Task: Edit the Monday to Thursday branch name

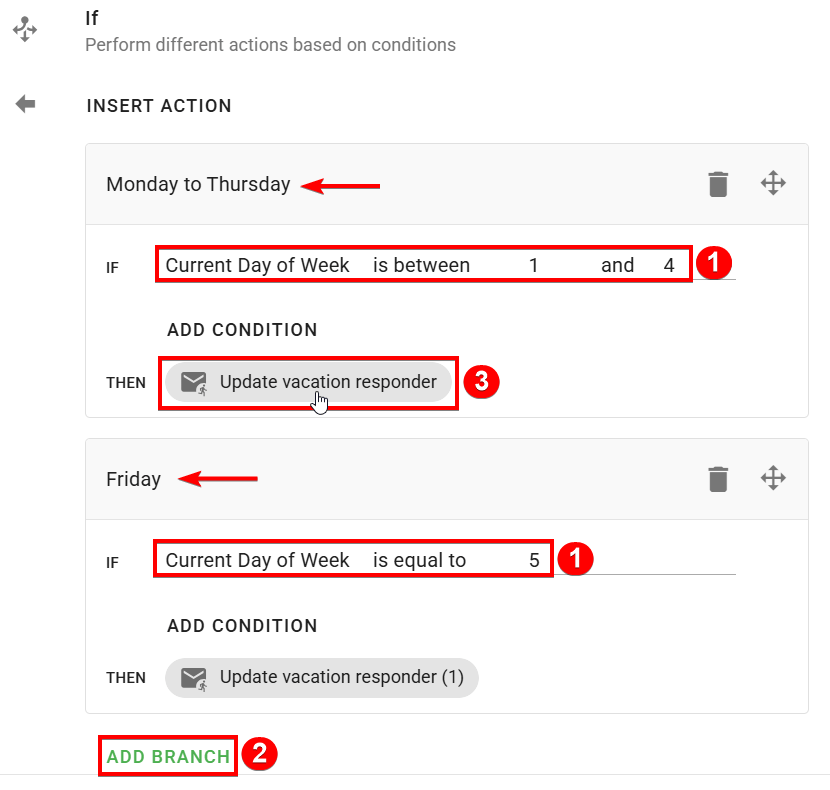Action: 198,184
